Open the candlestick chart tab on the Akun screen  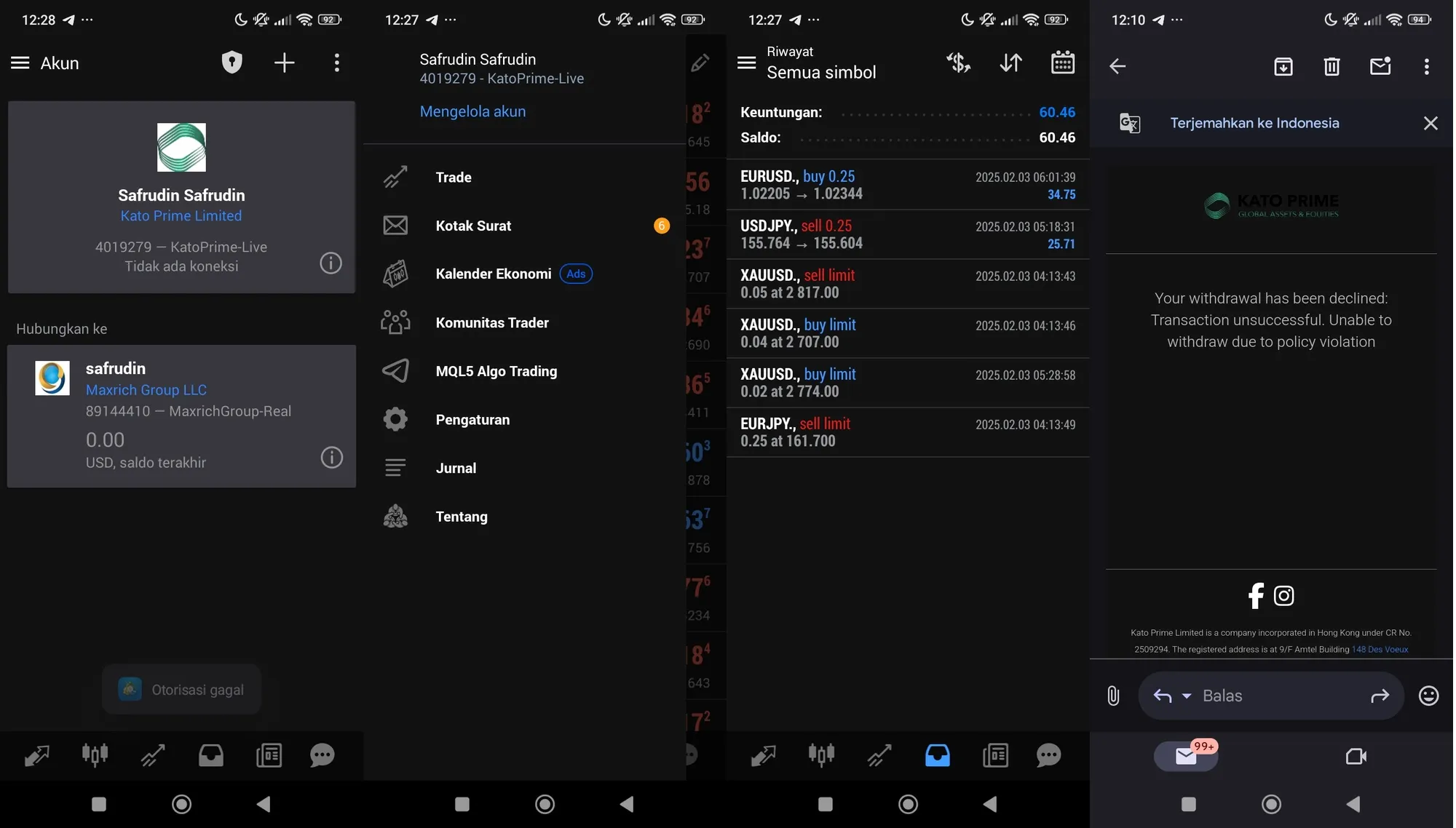95,755
